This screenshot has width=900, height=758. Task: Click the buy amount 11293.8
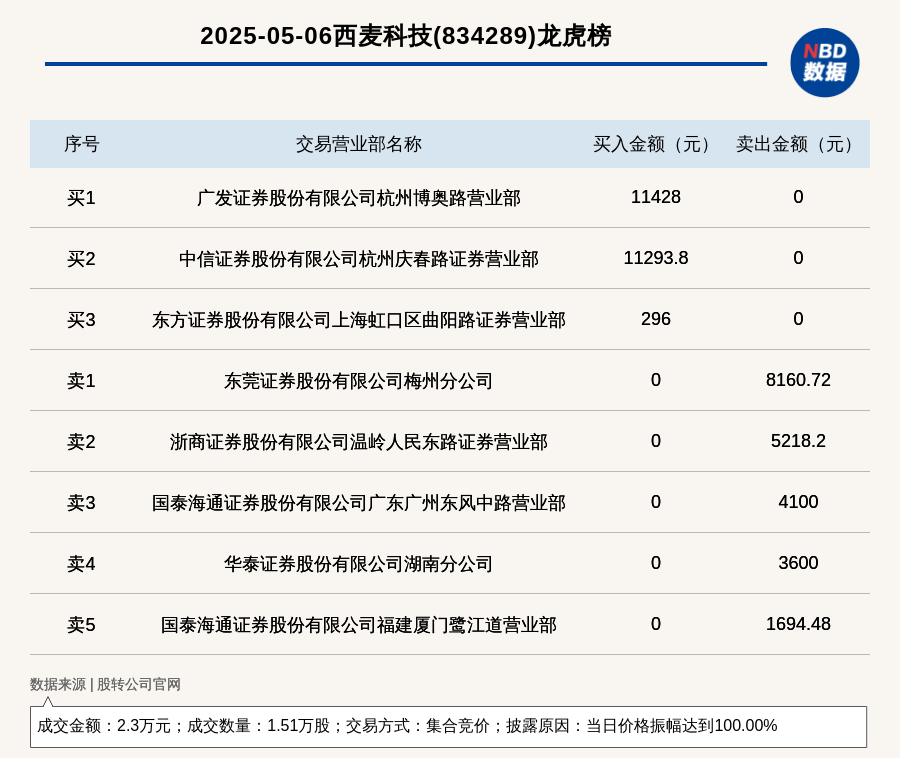coord(655,258)
